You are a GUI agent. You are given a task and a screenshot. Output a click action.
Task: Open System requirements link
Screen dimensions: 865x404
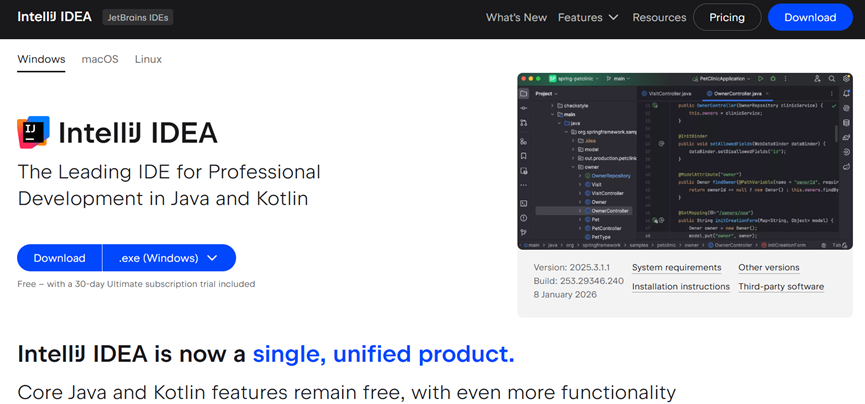pyautogui.click(x=676, y=268)
